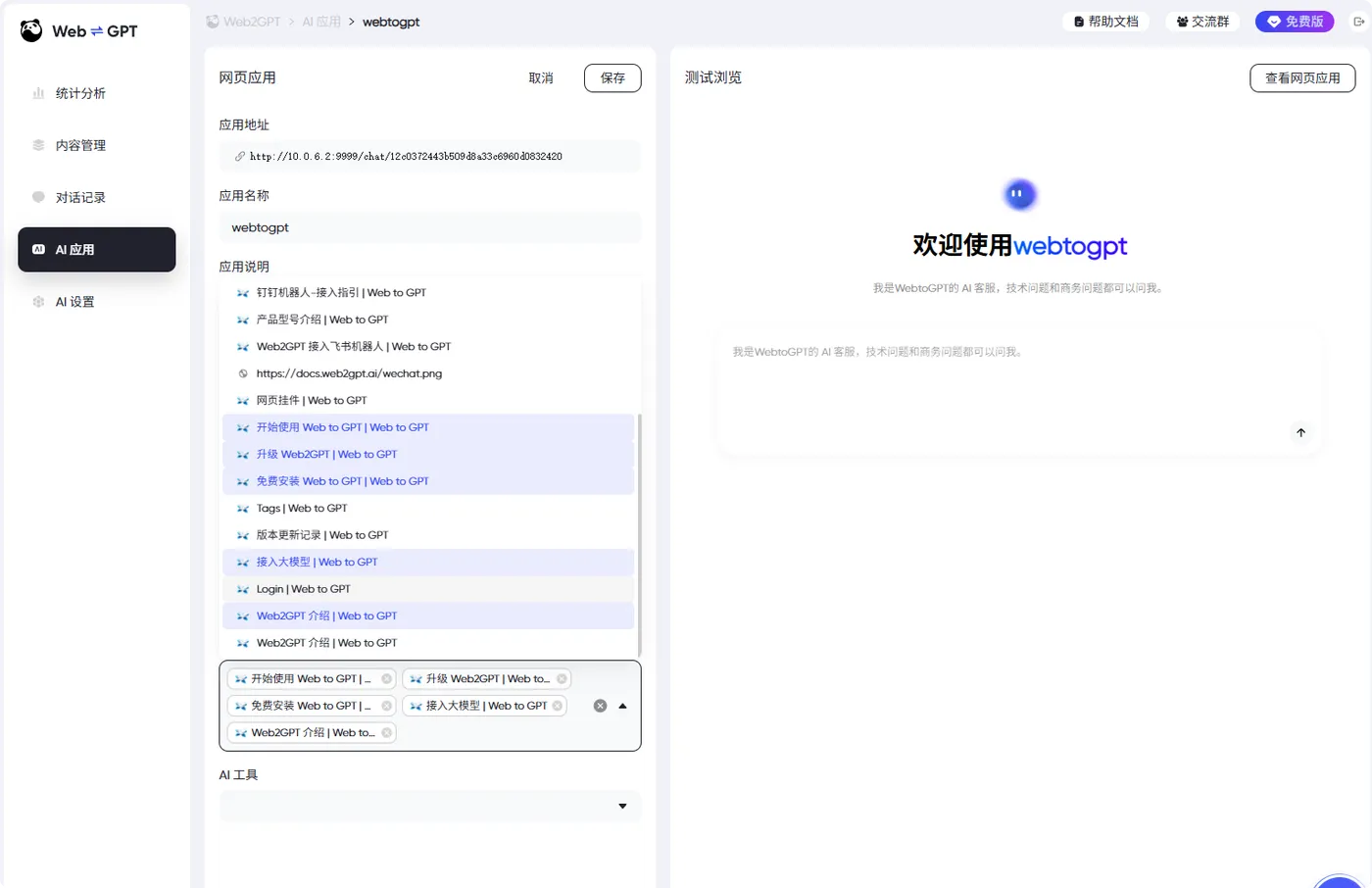Image resolution: width=1372 pixels, height=888 pixels.
Task: Select option 产品型号介绍 | Web to GPT
Action: pos(428,320)
